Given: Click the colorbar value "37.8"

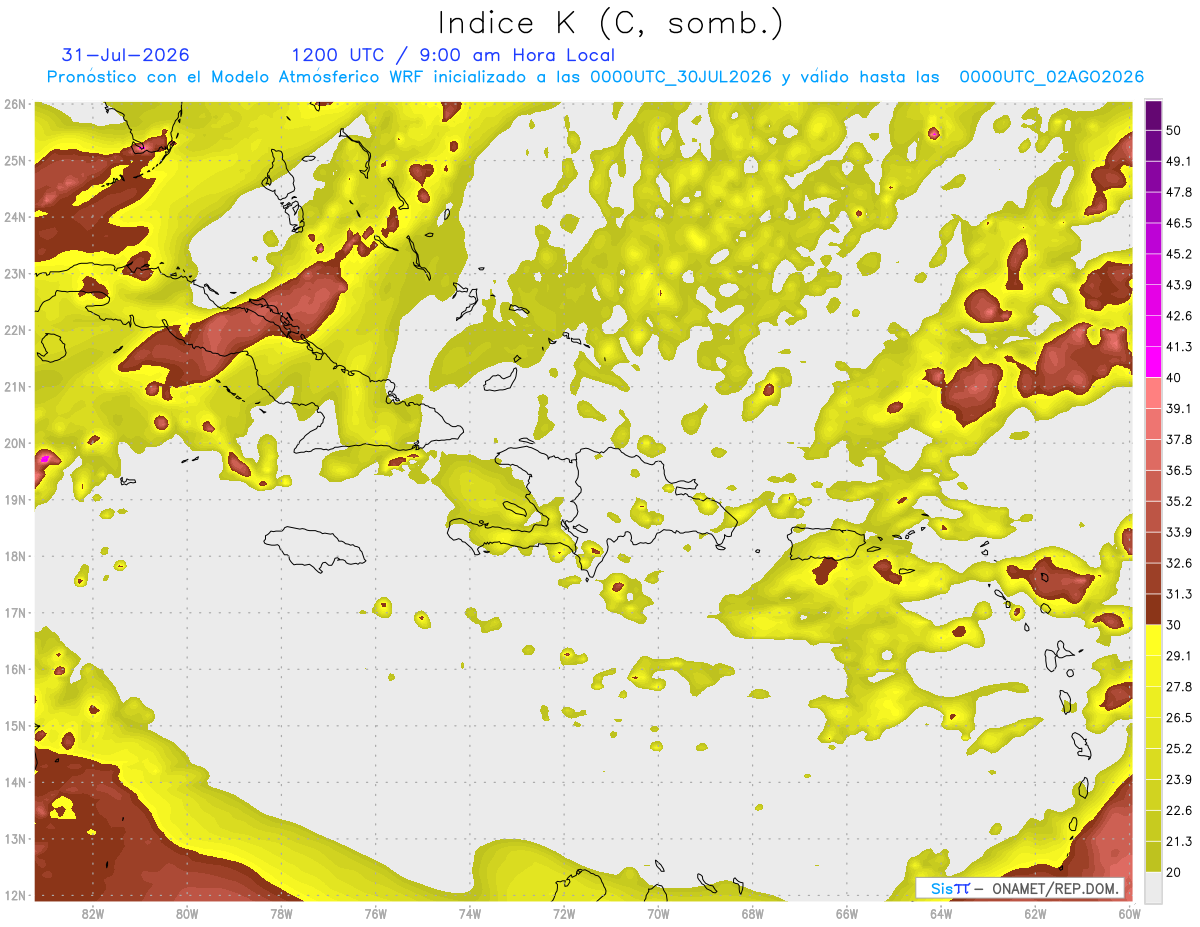Looking at the screenshot, I should click(1179, 439).
